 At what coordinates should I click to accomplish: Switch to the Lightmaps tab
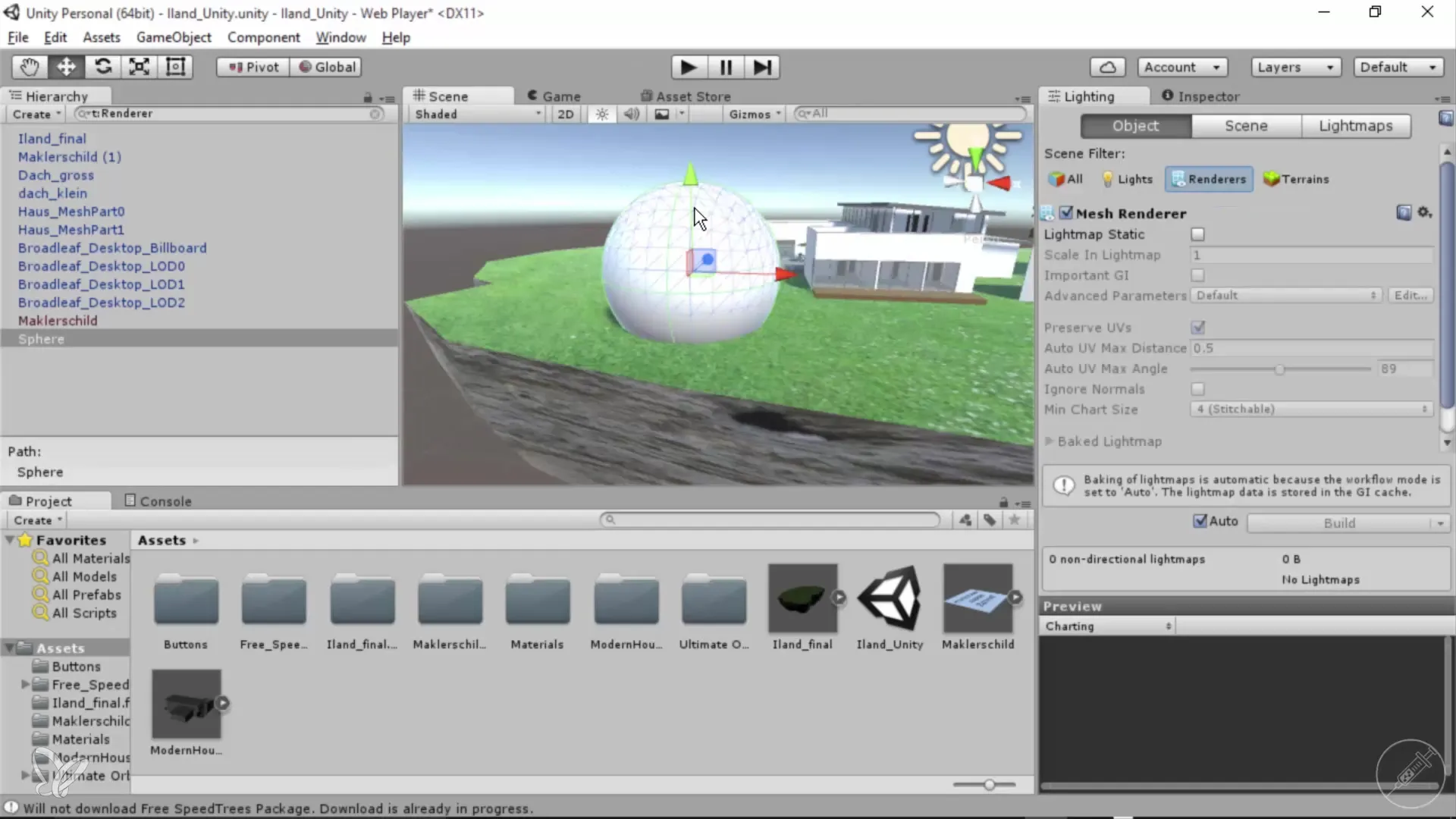click(1355, 126)
